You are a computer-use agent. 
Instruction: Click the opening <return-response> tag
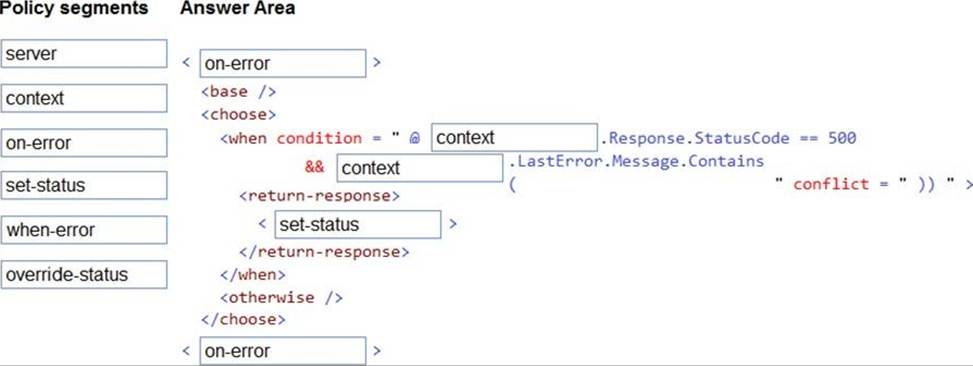(x=320, y=196)
